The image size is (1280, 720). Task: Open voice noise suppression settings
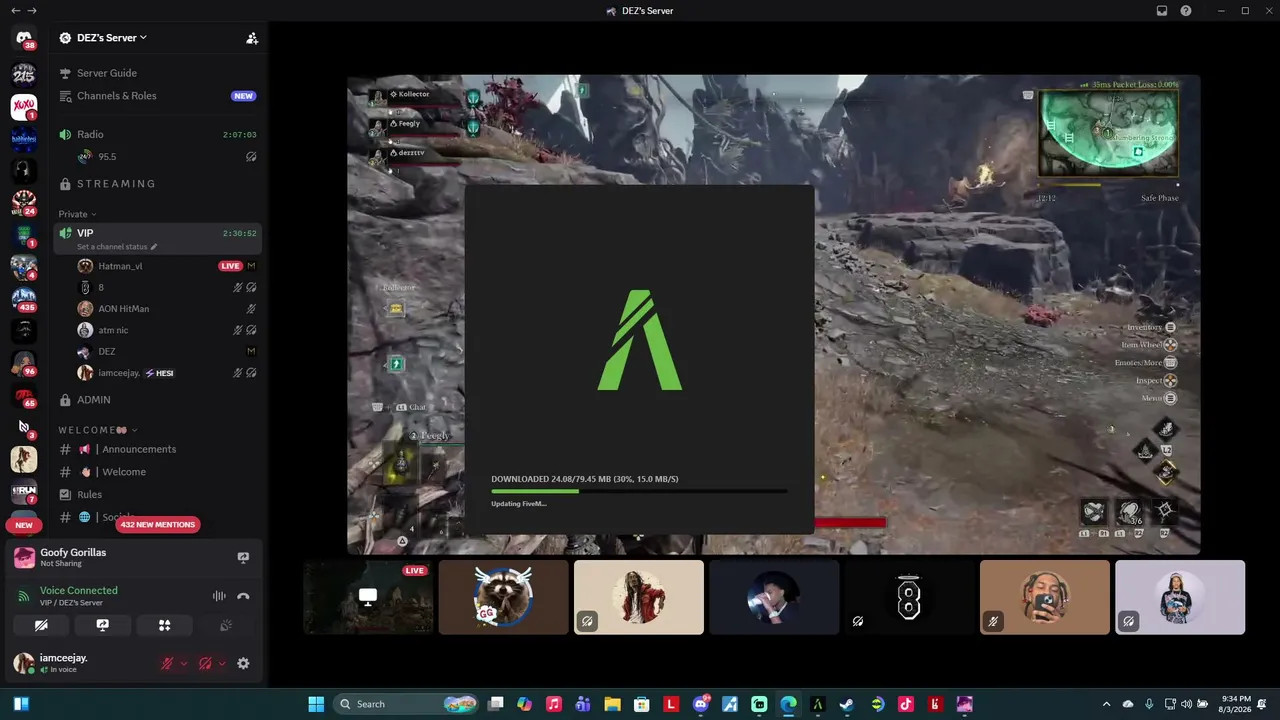[219, 596]
